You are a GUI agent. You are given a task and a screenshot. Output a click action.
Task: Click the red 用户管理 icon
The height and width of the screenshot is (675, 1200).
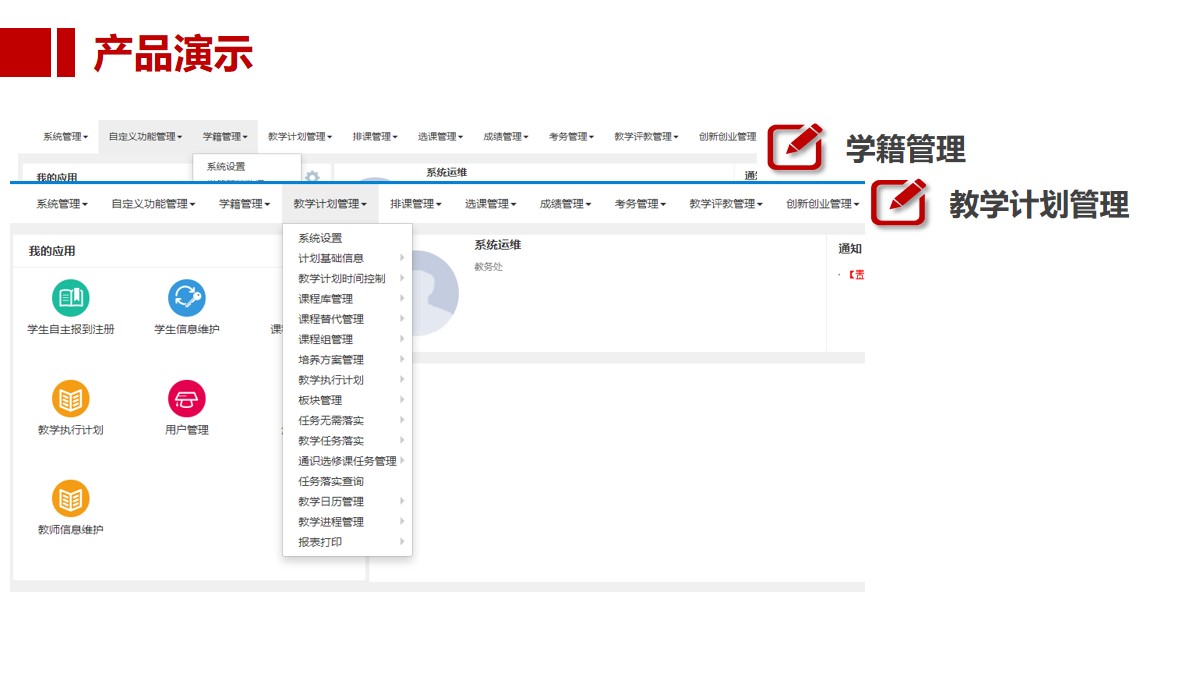pos(187,399)
